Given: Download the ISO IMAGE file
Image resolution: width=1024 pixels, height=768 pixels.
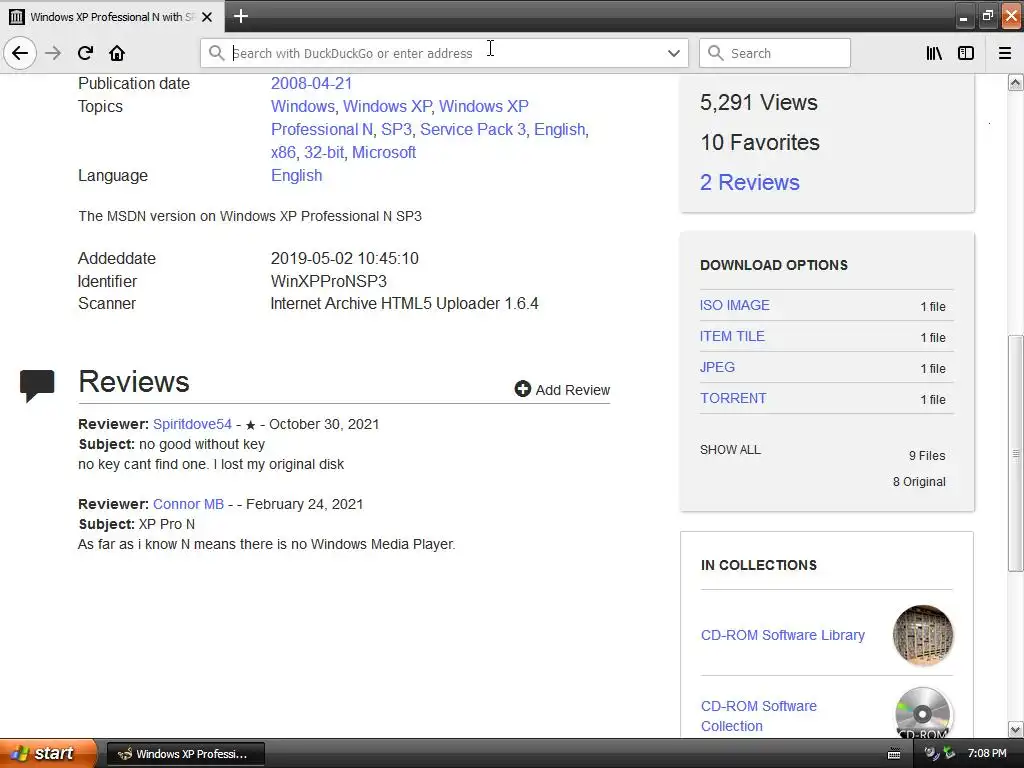Looking at the screenshot, I should pyautogui.click(x=735, y=305).
